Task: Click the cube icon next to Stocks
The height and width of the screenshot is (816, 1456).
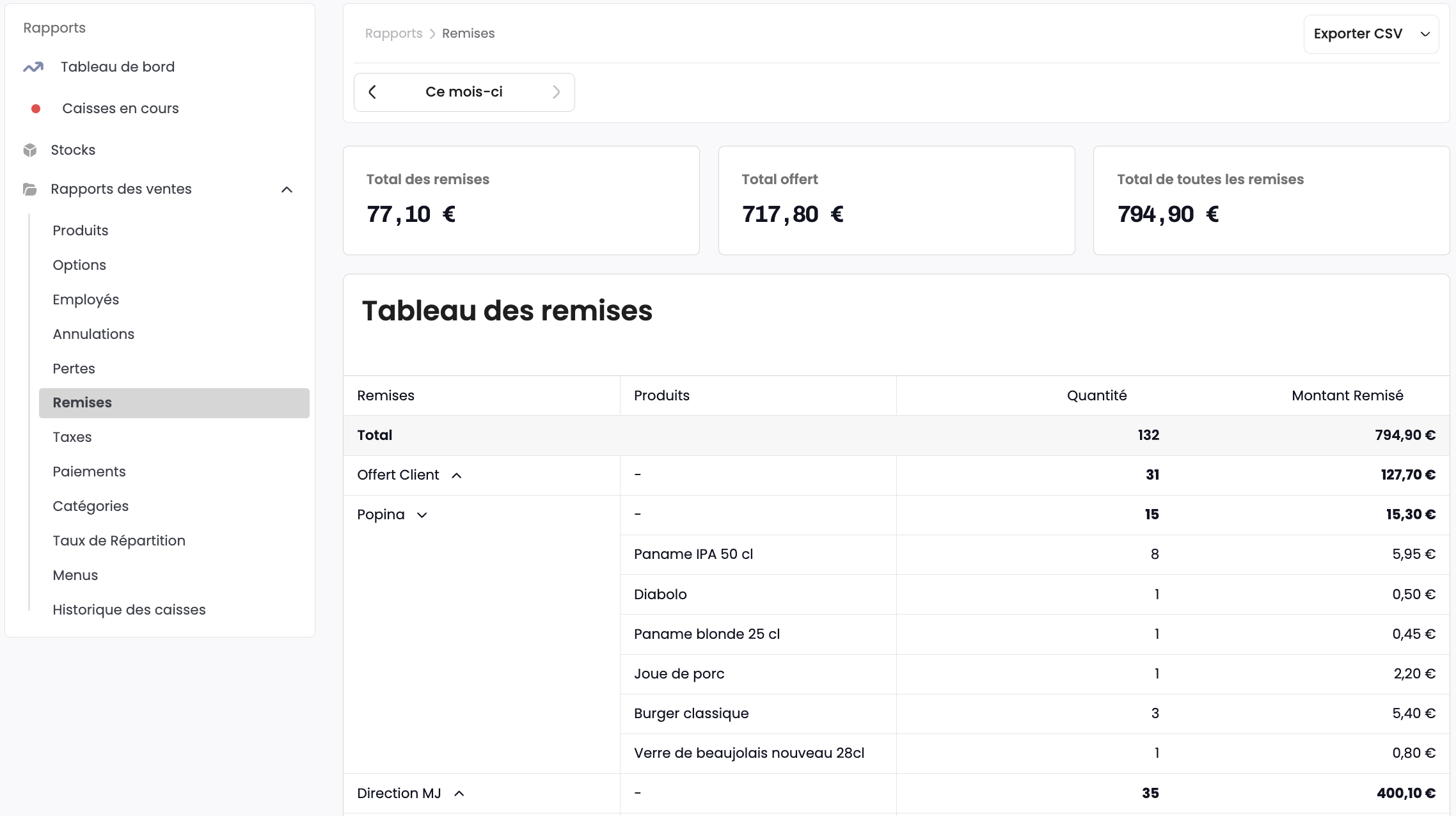Action: [x=30, y=150]
